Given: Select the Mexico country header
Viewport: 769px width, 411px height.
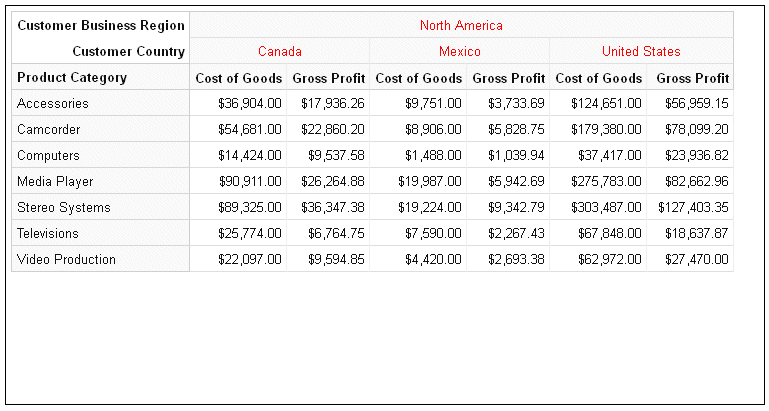Looking at the screenshot, I should click(x=460, y=51).
